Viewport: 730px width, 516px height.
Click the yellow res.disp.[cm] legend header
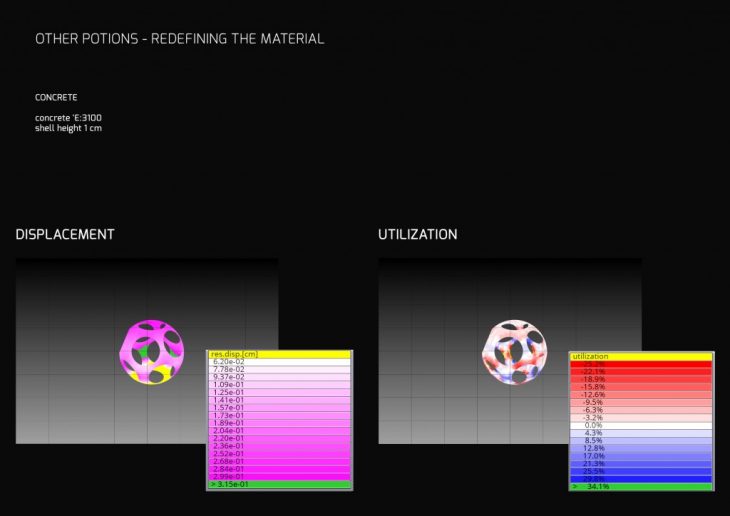click(279, 354)
